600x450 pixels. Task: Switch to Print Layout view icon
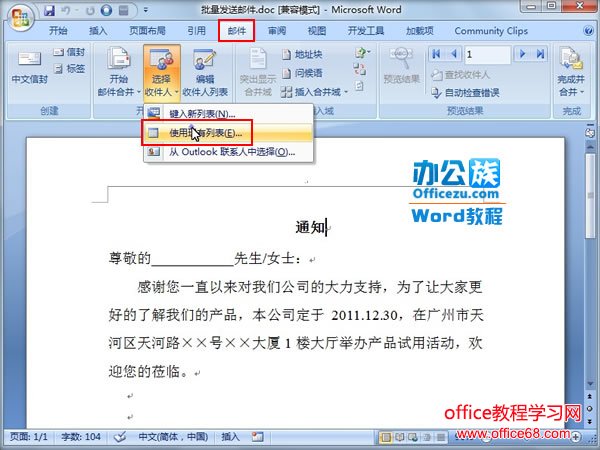pos(386,437)
